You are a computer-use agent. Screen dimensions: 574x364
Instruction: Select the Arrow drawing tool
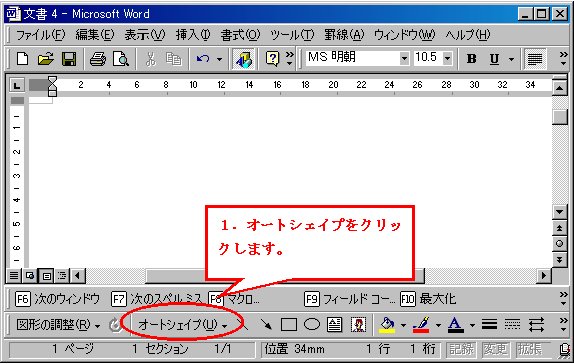[x=266, y=324]
